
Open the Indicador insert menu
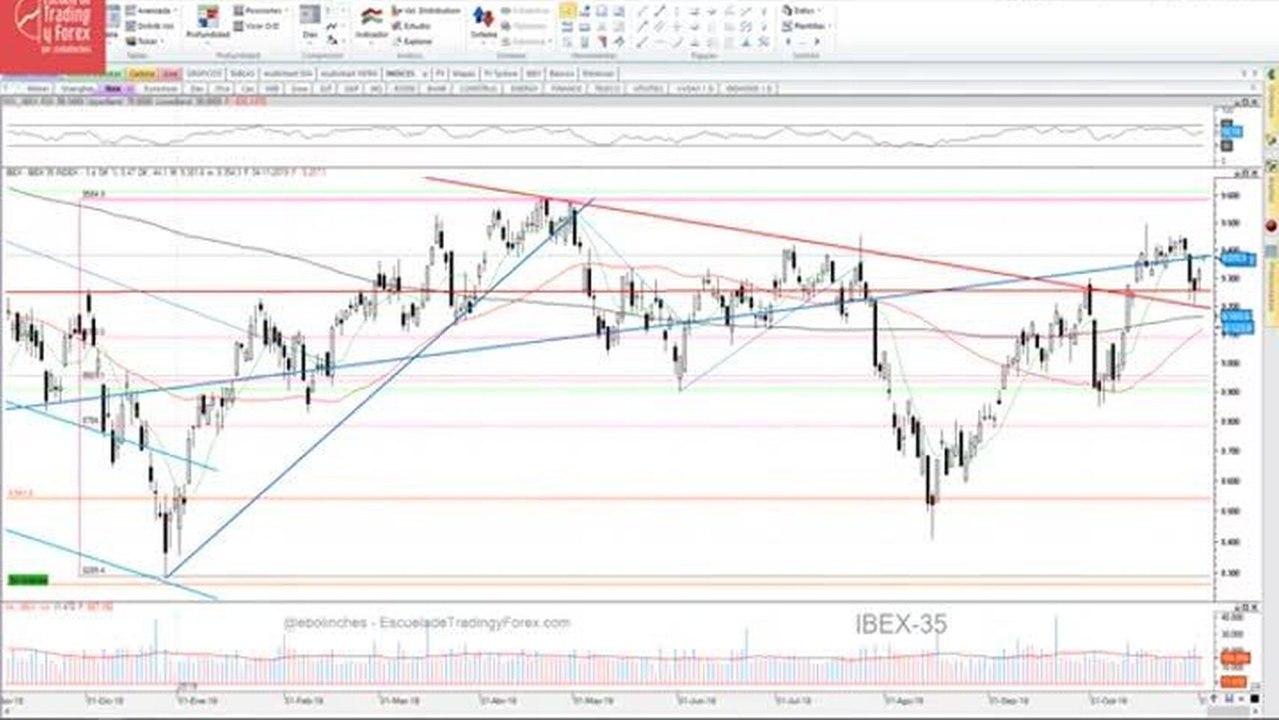coord(371,23)
